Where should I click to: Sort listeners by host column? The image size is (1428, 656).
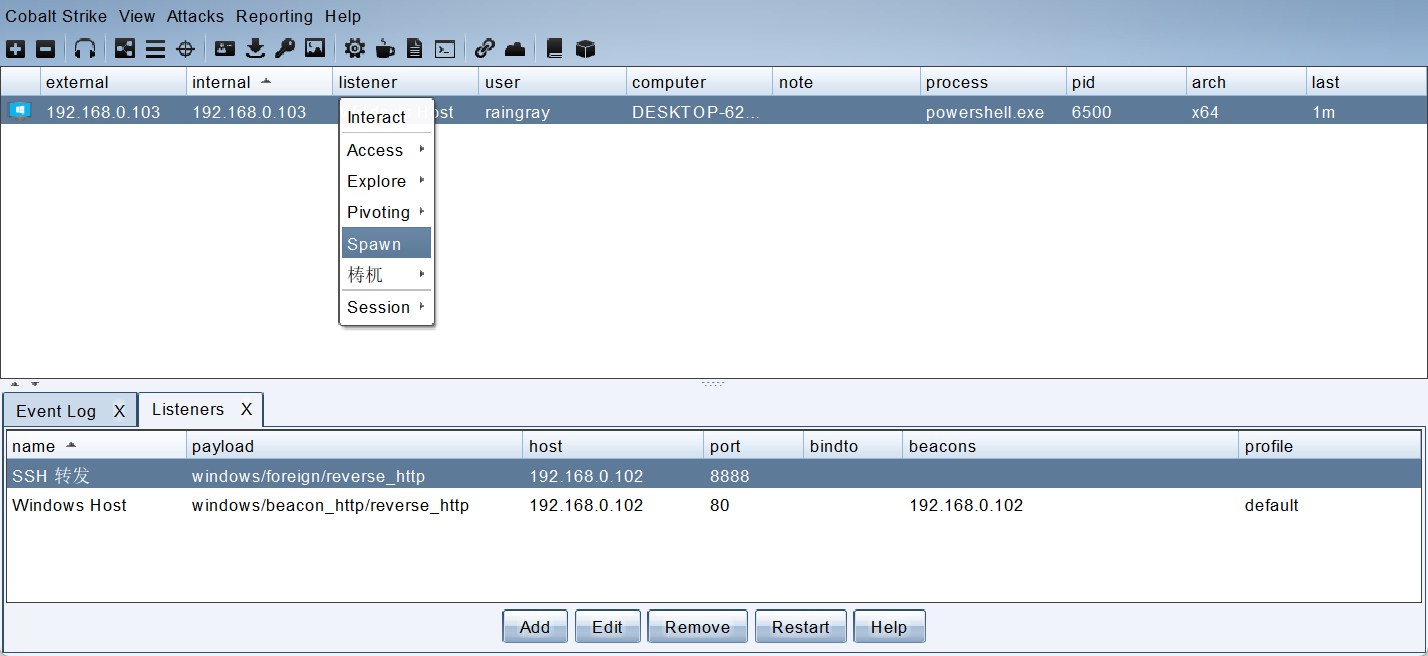coord(614,446)
